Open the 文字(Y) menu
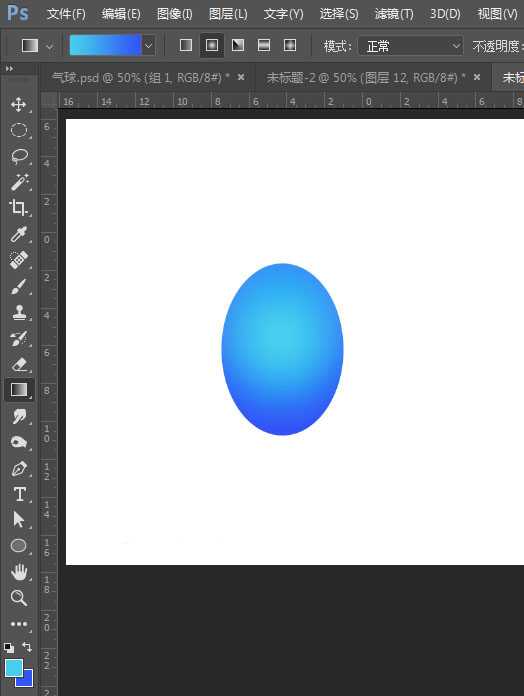 284,14
